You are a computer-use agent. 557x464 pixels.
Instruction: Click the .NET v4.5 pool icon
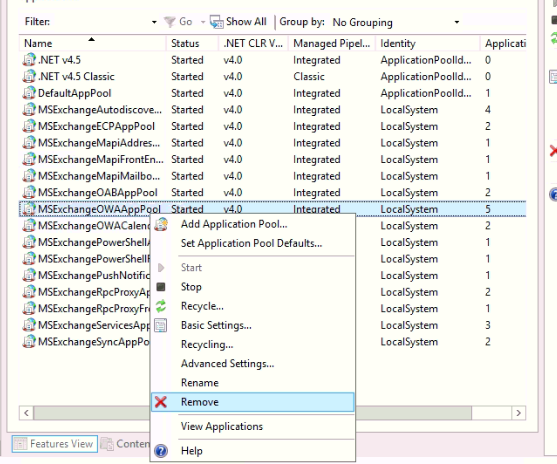pyautogui.click(x=29, y=60)
